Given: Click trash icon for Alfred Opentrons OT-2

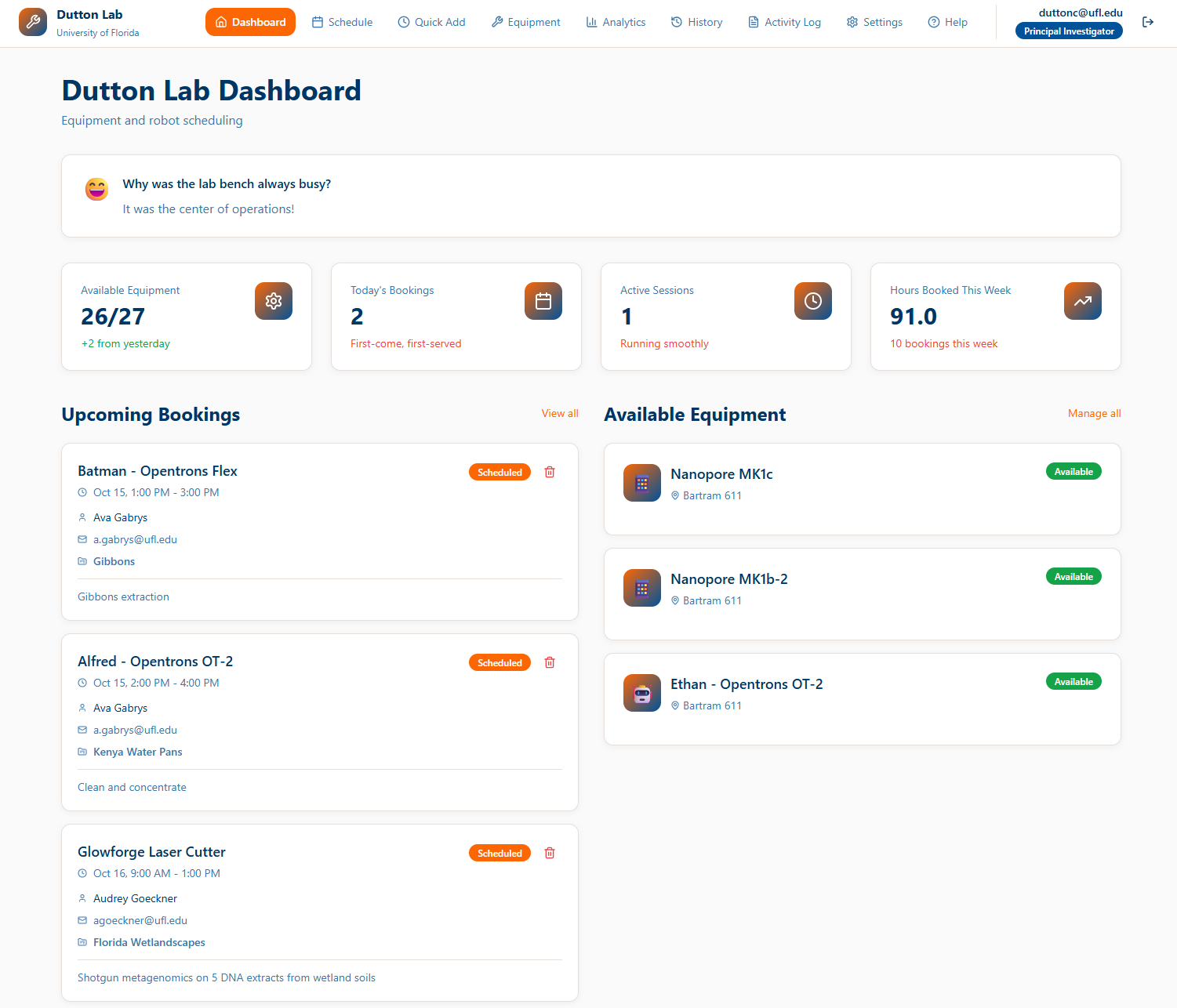Looking at the screenshot, I should click(550, 662).
